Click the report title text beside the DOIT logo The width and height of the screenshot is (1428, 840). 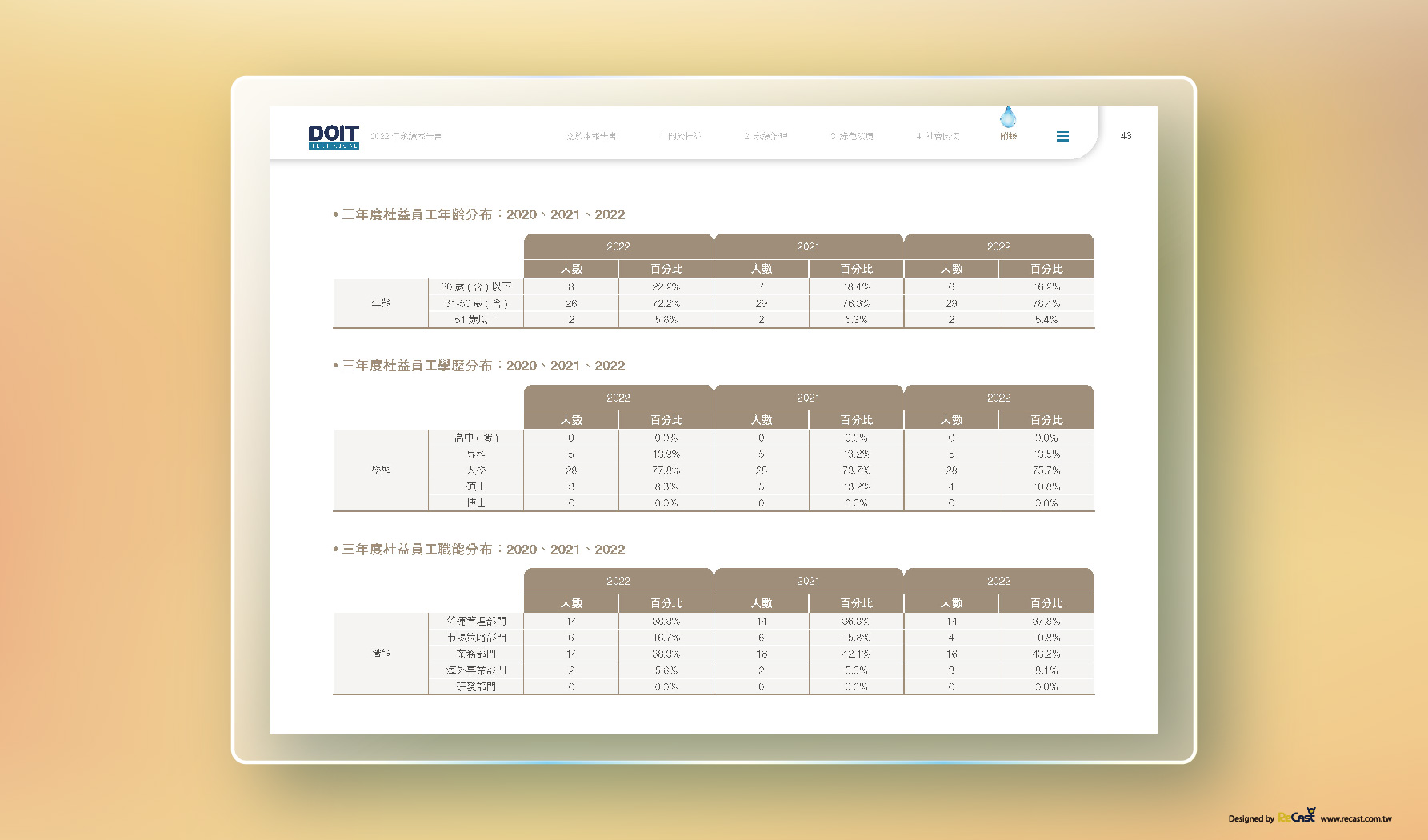point(406,136)
